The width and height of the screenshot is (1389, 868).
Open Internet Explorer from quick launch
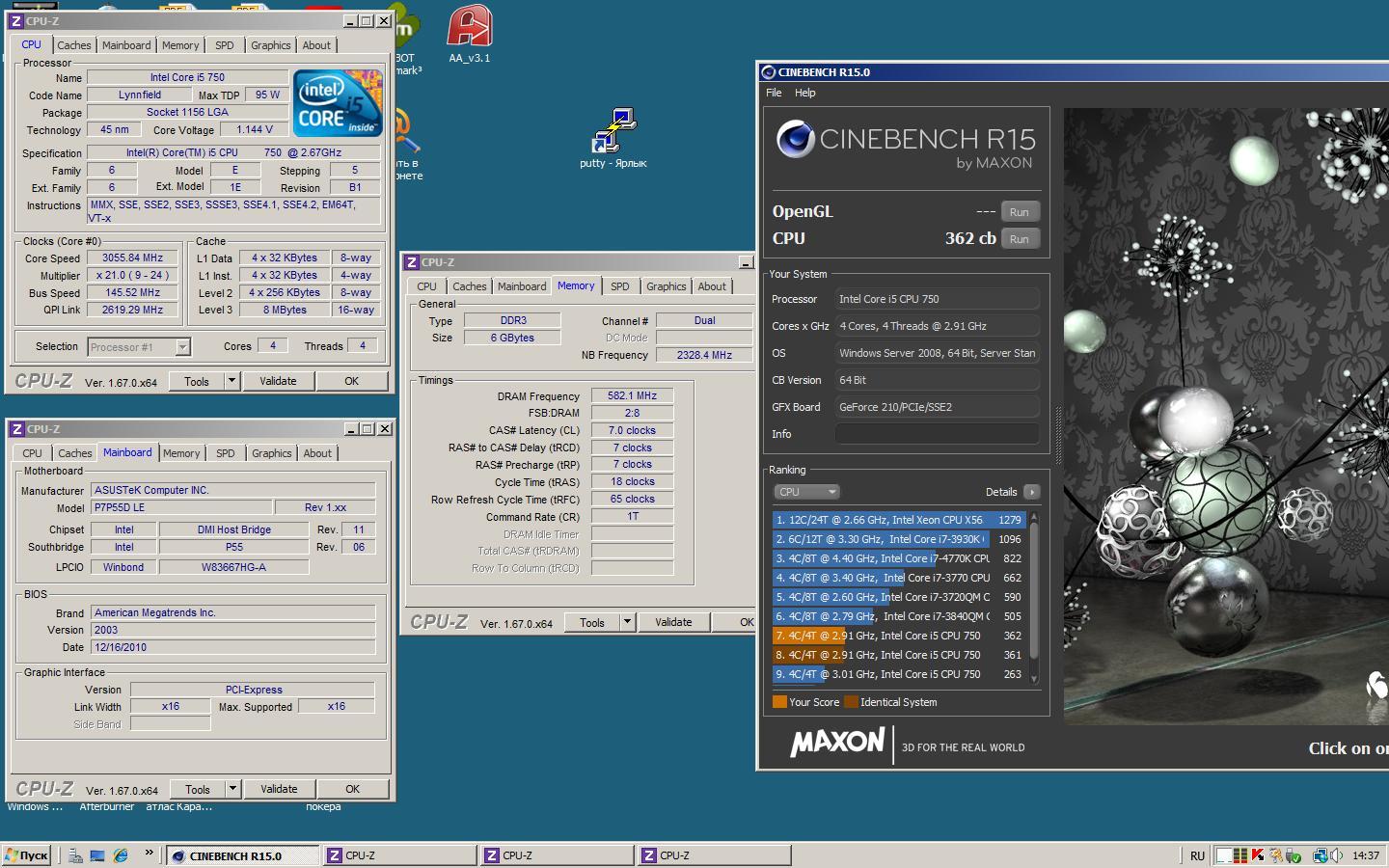click(x=121, y=855)
